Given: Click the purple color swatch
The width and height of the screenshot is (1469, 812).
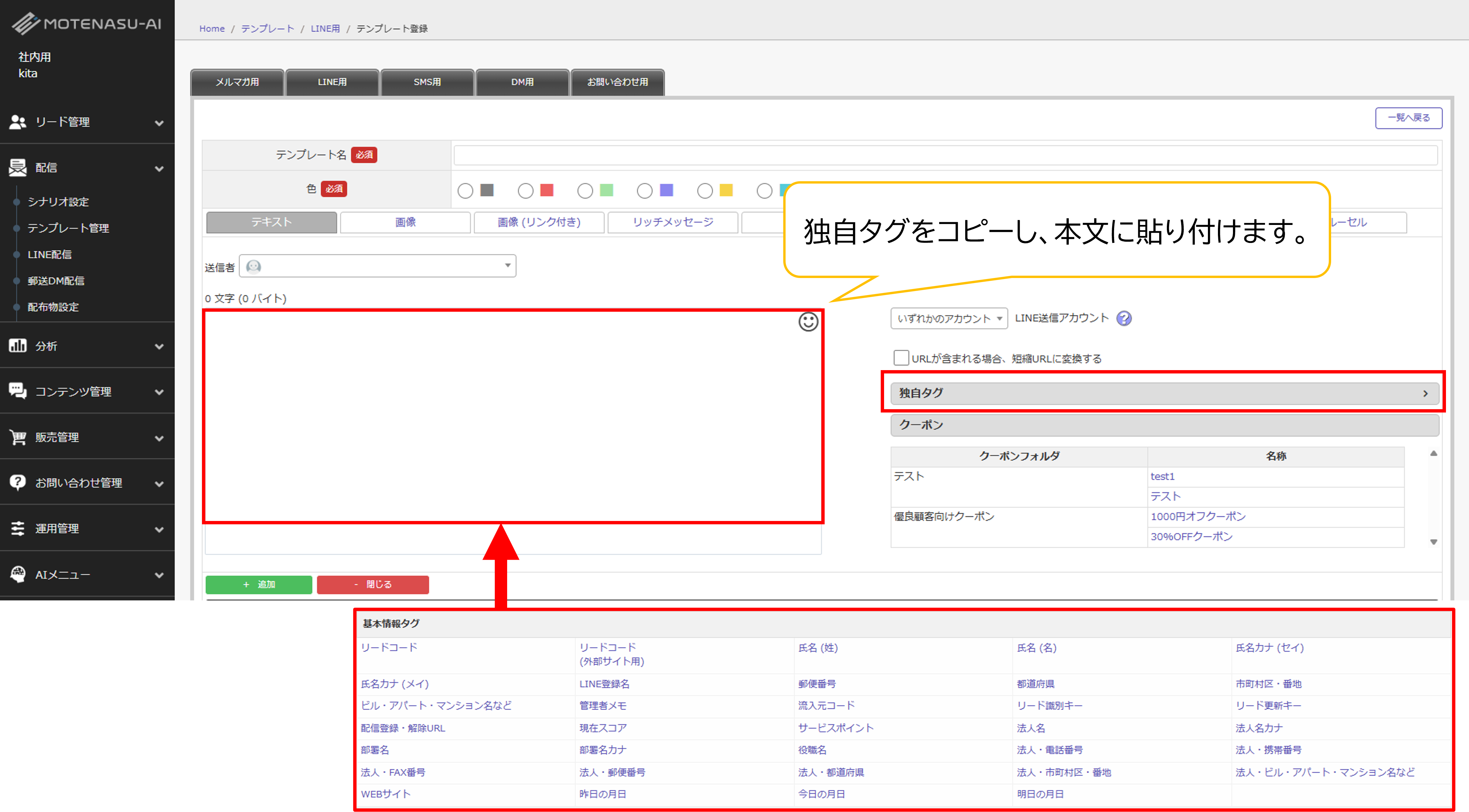Looking at the screenshot, I should pos(666,191).
